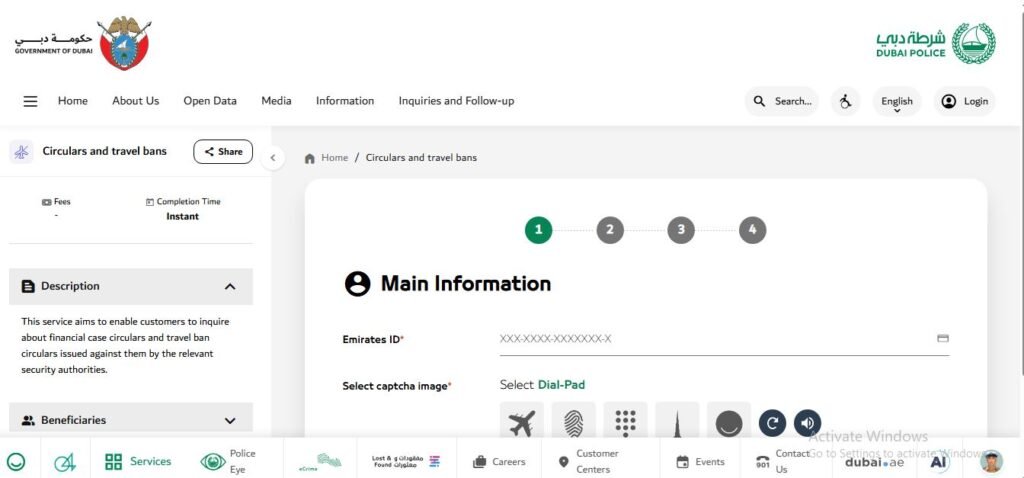Viewport: 1024px width, 478px height.
Task: Click the Home breadcrumb link
Action: [x=334, y=157]
